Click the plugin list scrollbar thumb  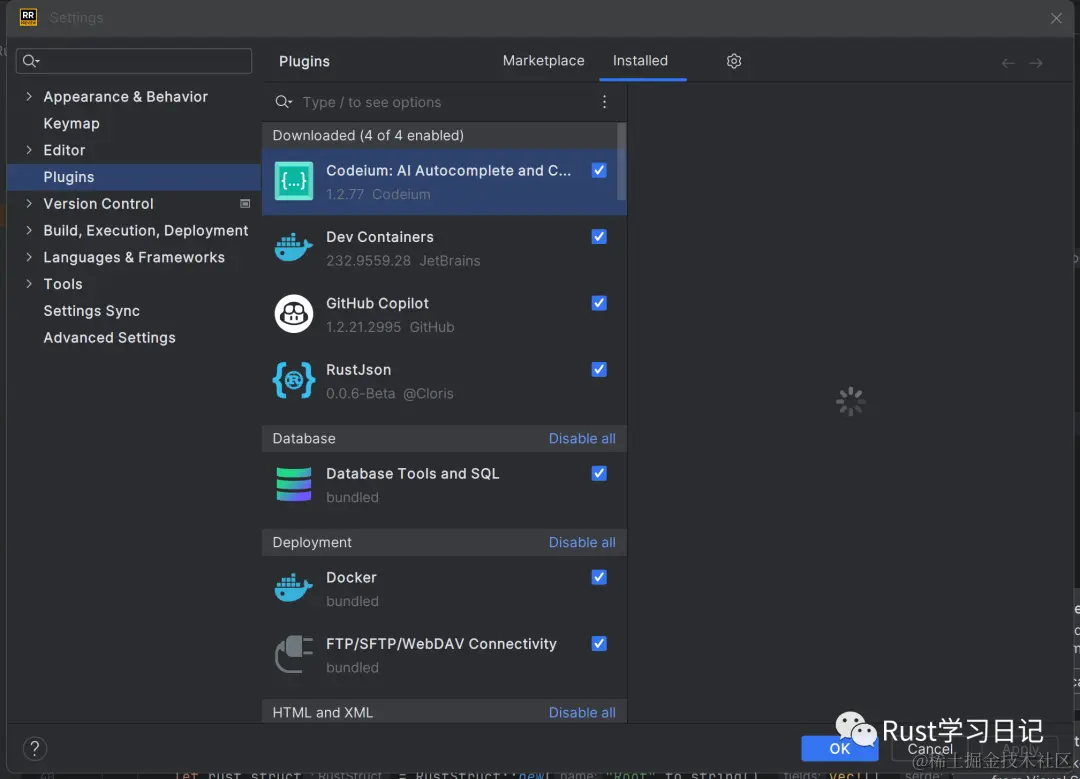[x=622, y=161]
